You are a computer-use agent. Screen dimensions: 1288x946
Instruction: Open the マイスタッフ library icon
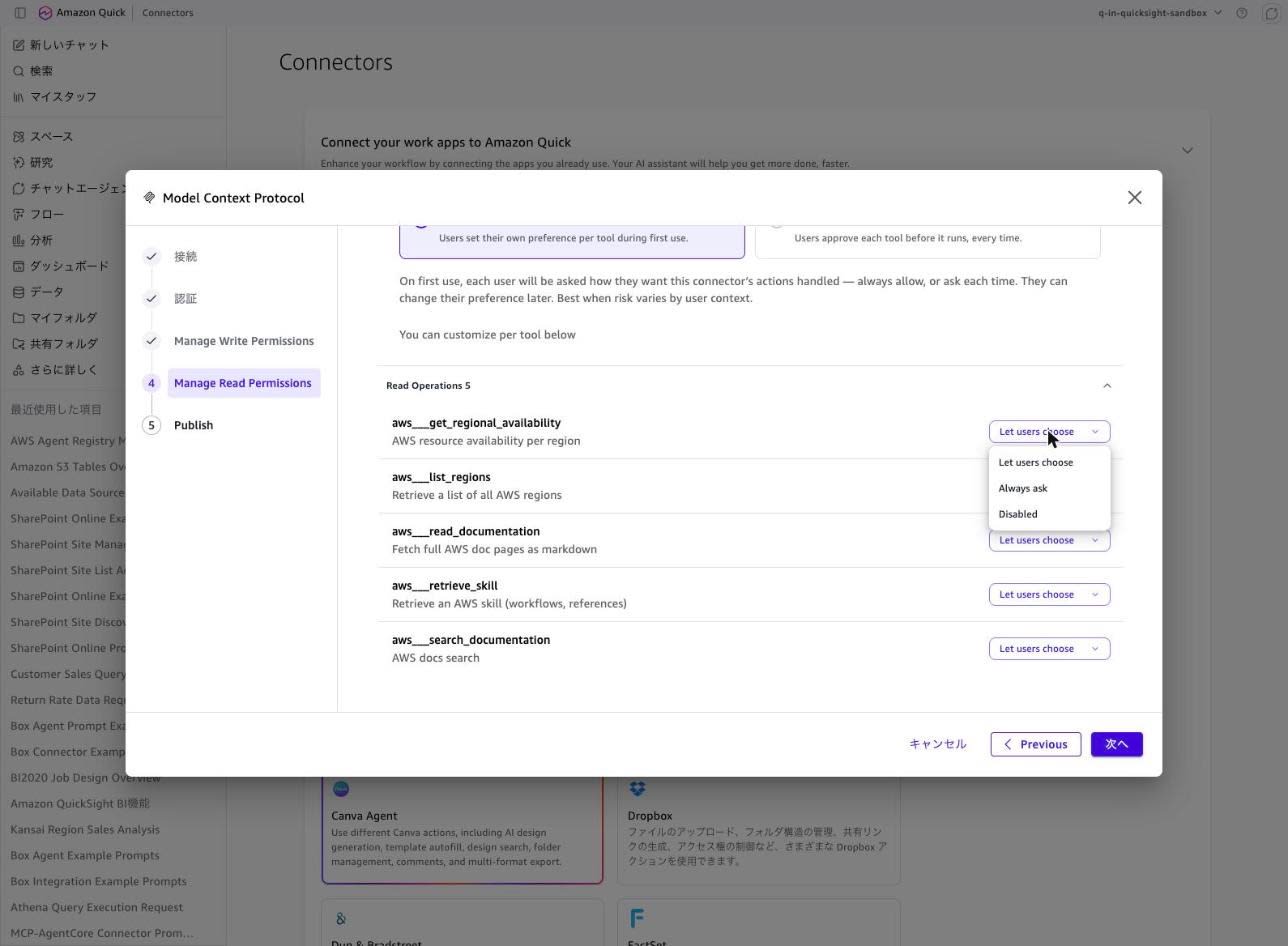18,97
